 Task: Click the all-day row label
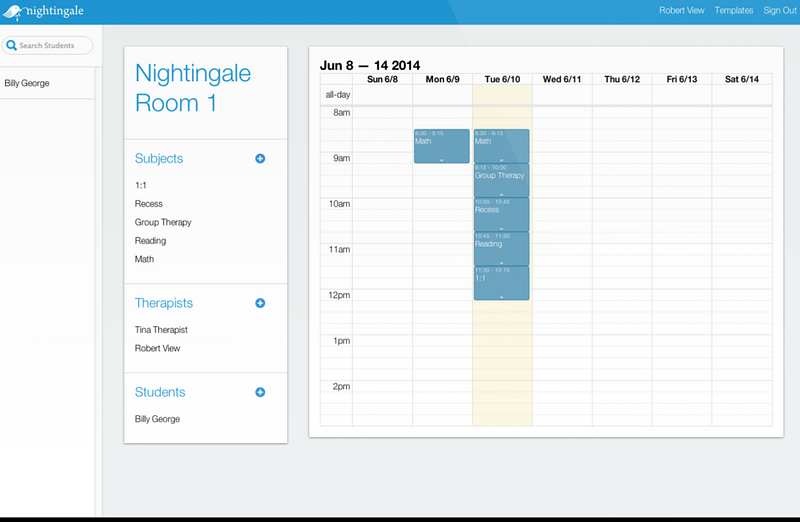pos(338,95)
